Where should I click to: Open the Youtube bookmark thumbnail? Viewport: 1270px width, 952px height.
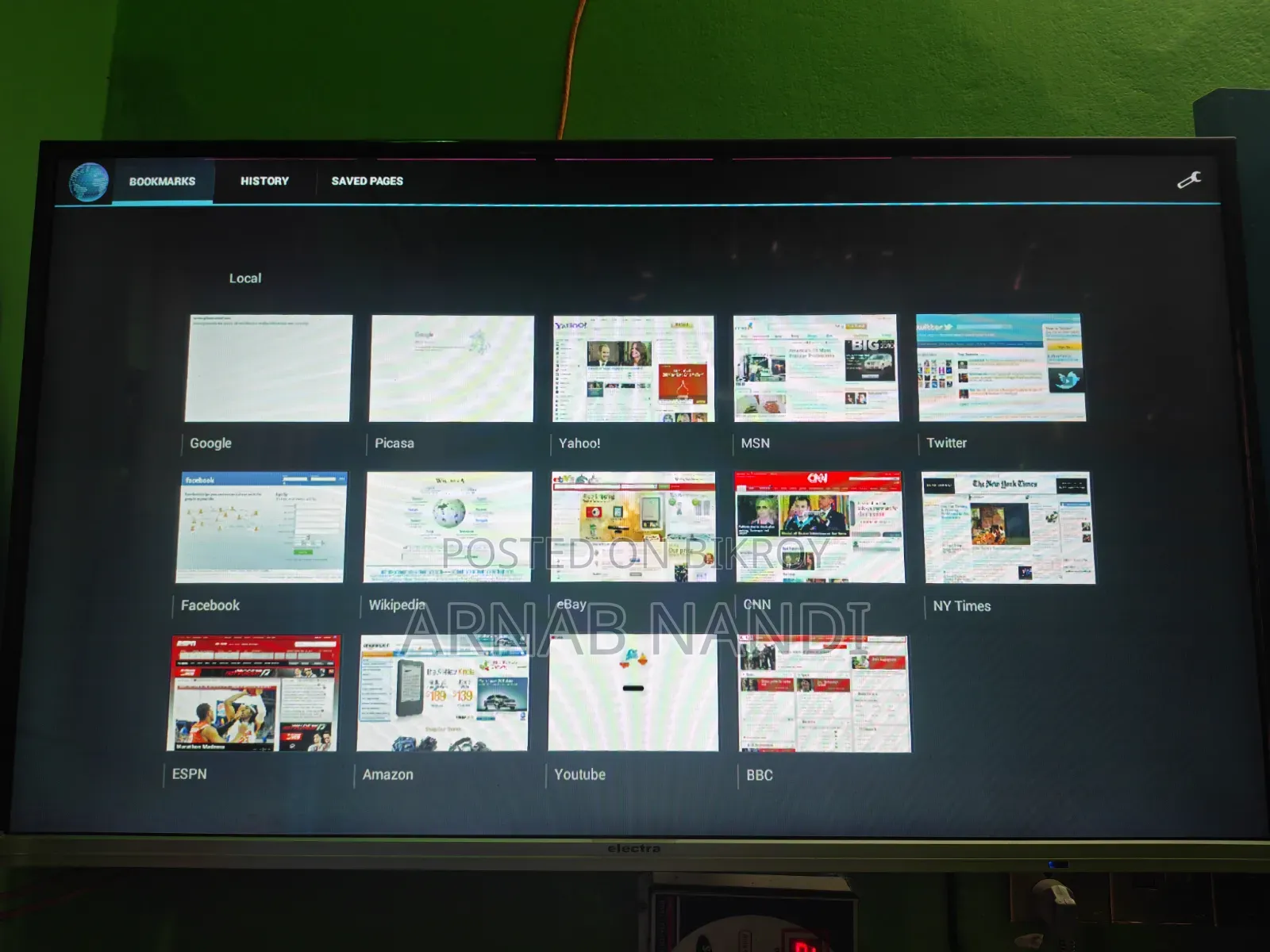click(x=633, y=693)
